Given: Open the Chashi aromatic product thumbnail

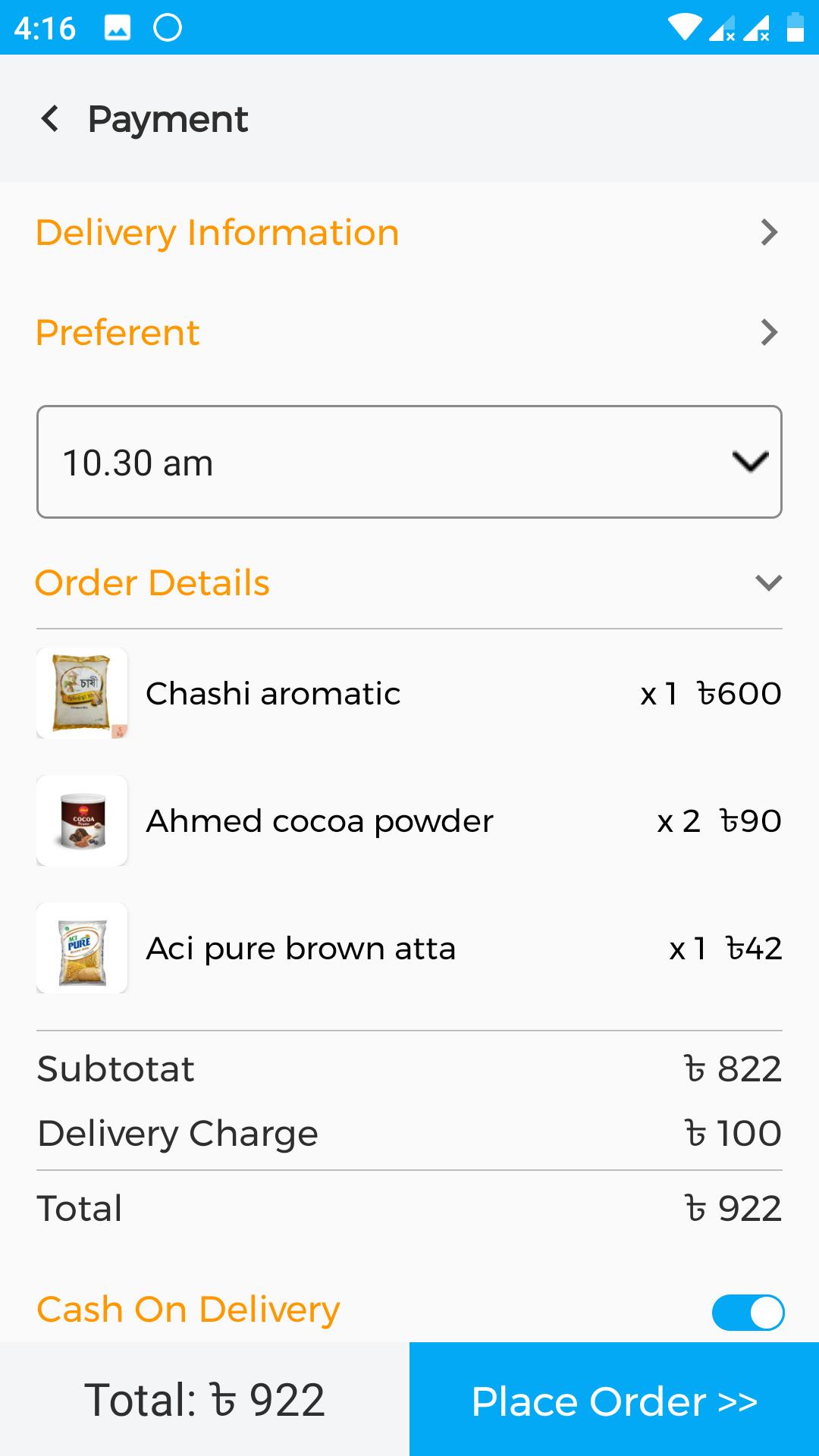Looking at the screenshot, I should pos(82,693).
